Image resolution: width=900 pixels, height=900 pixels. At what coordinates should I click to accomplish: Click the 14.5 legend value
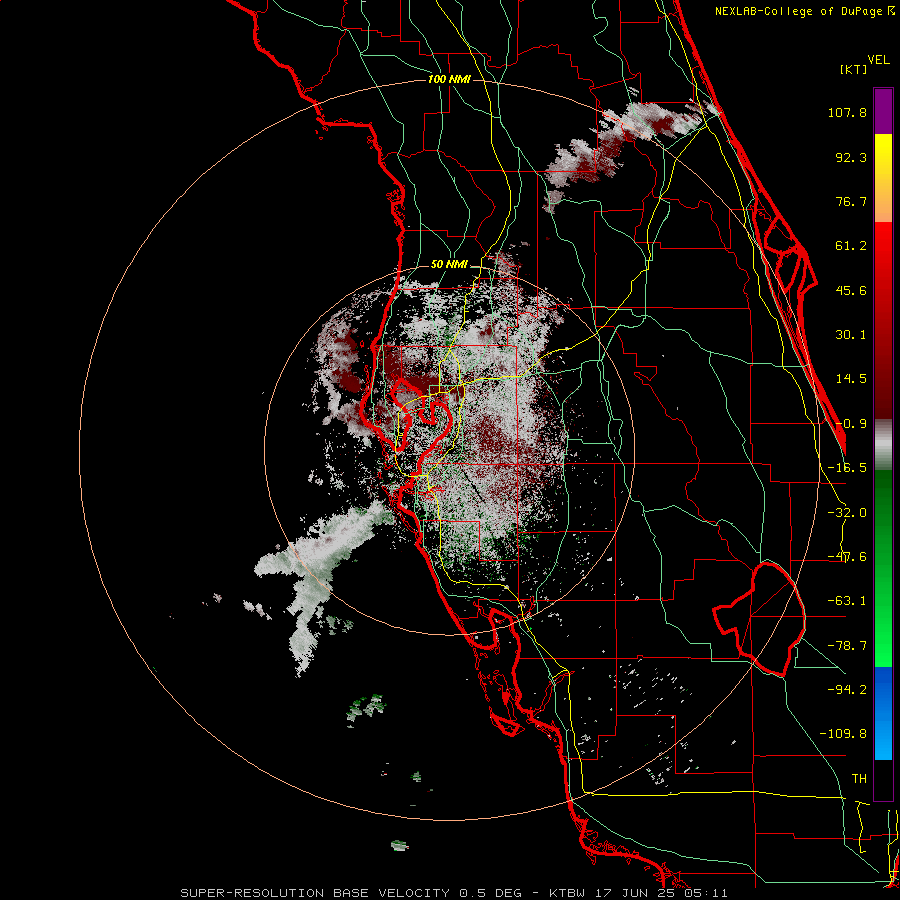pos(851,379)
